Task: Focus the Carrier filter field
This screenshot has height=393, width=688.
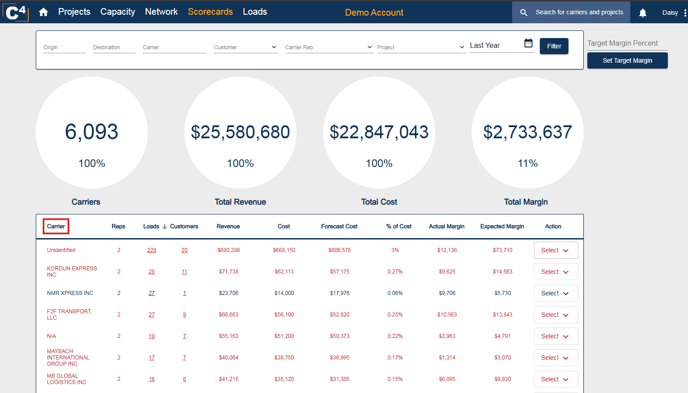Action: pyautogui.click(x=174, y=47)
